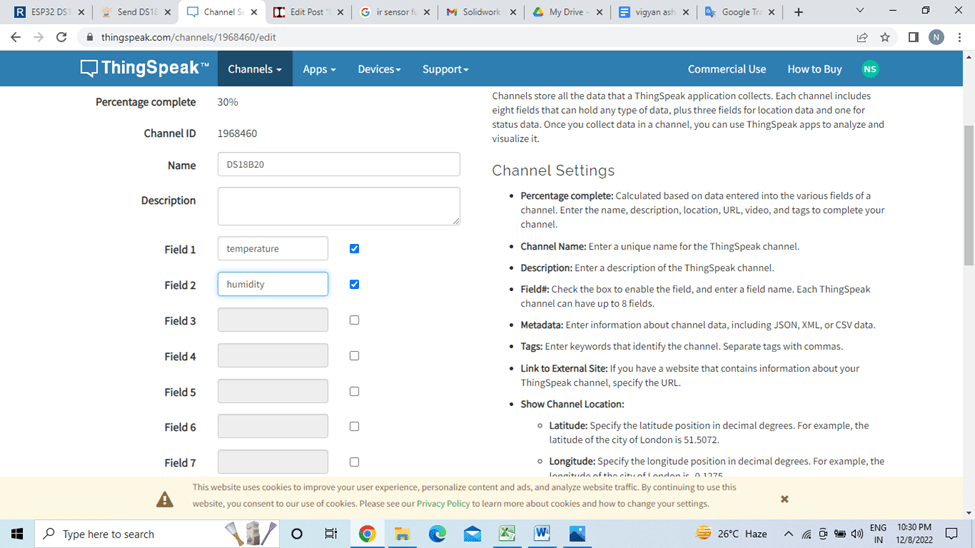
Task: Go back with browser back arrow
Action: pyautogui.click(x=16, y=37)
